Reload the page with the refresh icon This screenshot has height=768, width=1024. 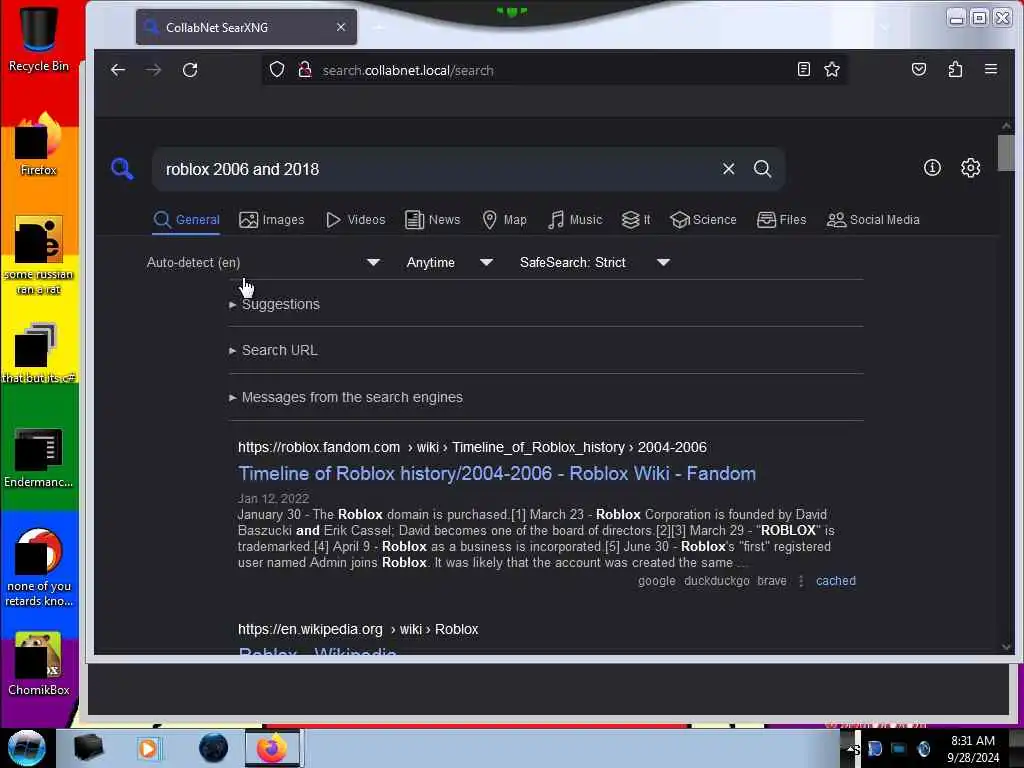[x=190, y=70]
